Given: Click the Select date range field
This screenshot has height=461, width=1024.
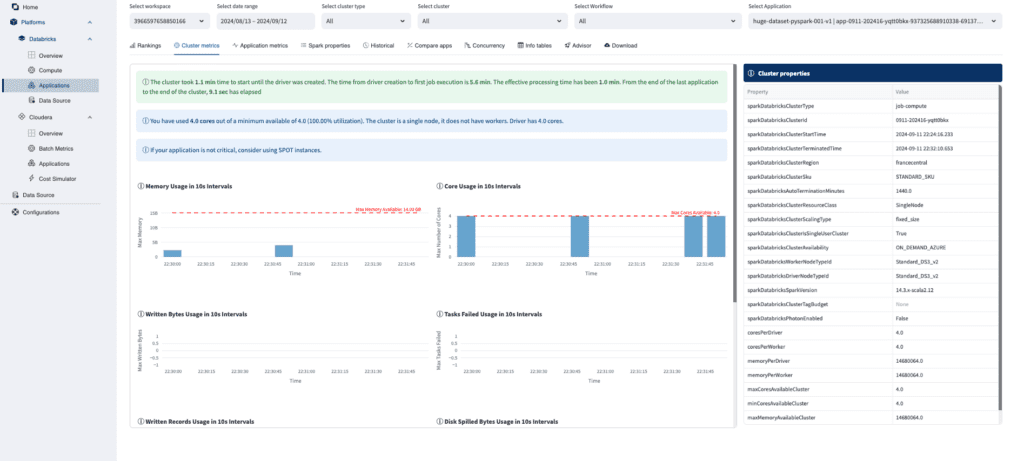Looking at the screenshot, I should pos(263,20).
